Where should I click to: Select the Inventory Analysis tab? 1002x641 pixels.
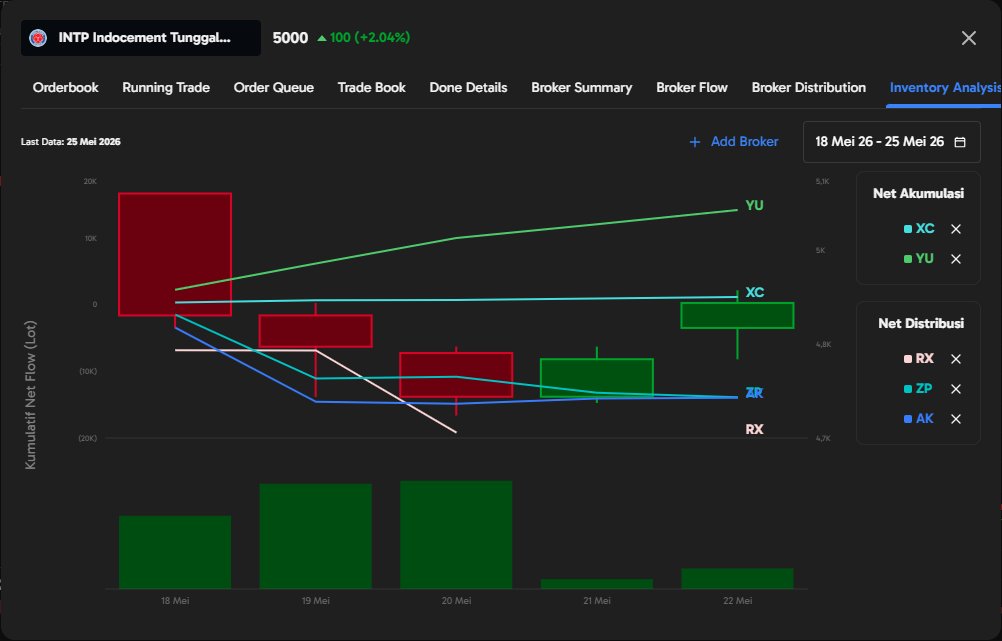[x=946, y=88]
